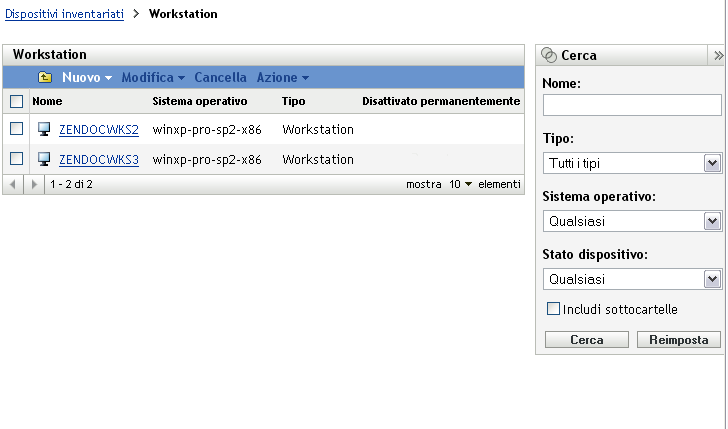Enable Includi sottocartelle checkbox
The image size is (728, 429).
coord(553,310)
